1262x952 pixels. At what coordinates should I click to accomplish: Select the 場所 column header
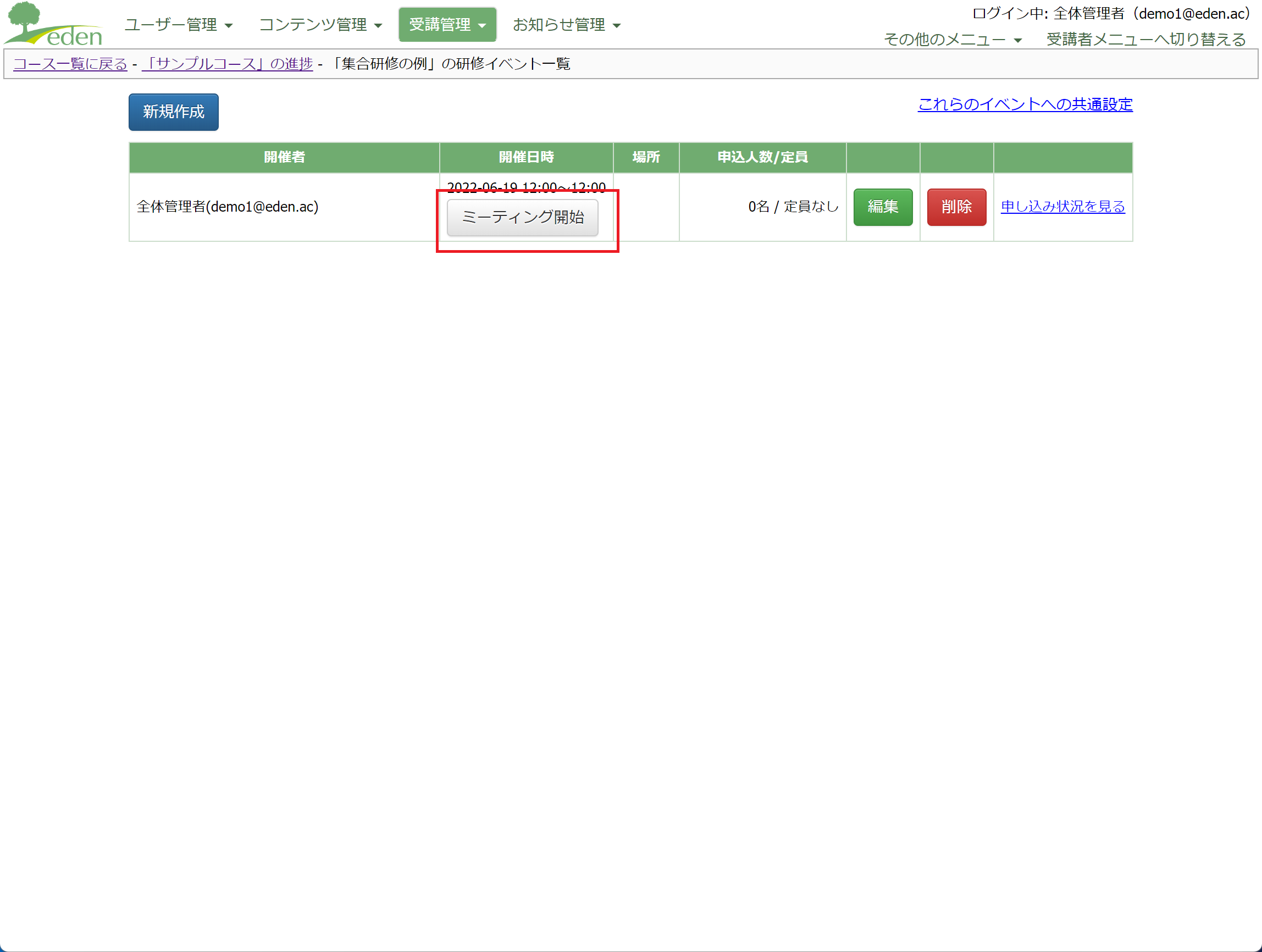646,157
